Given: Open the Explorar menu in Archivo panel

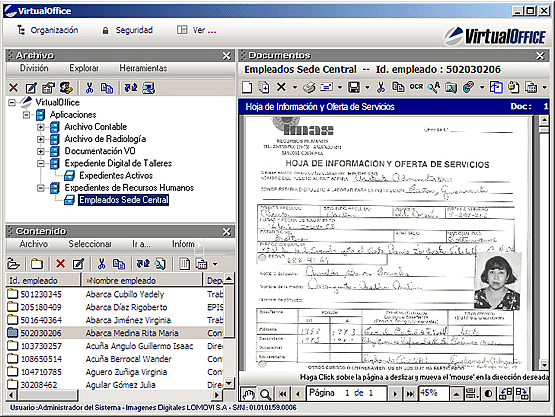Looking at the screenshot, I should point(84,68).
